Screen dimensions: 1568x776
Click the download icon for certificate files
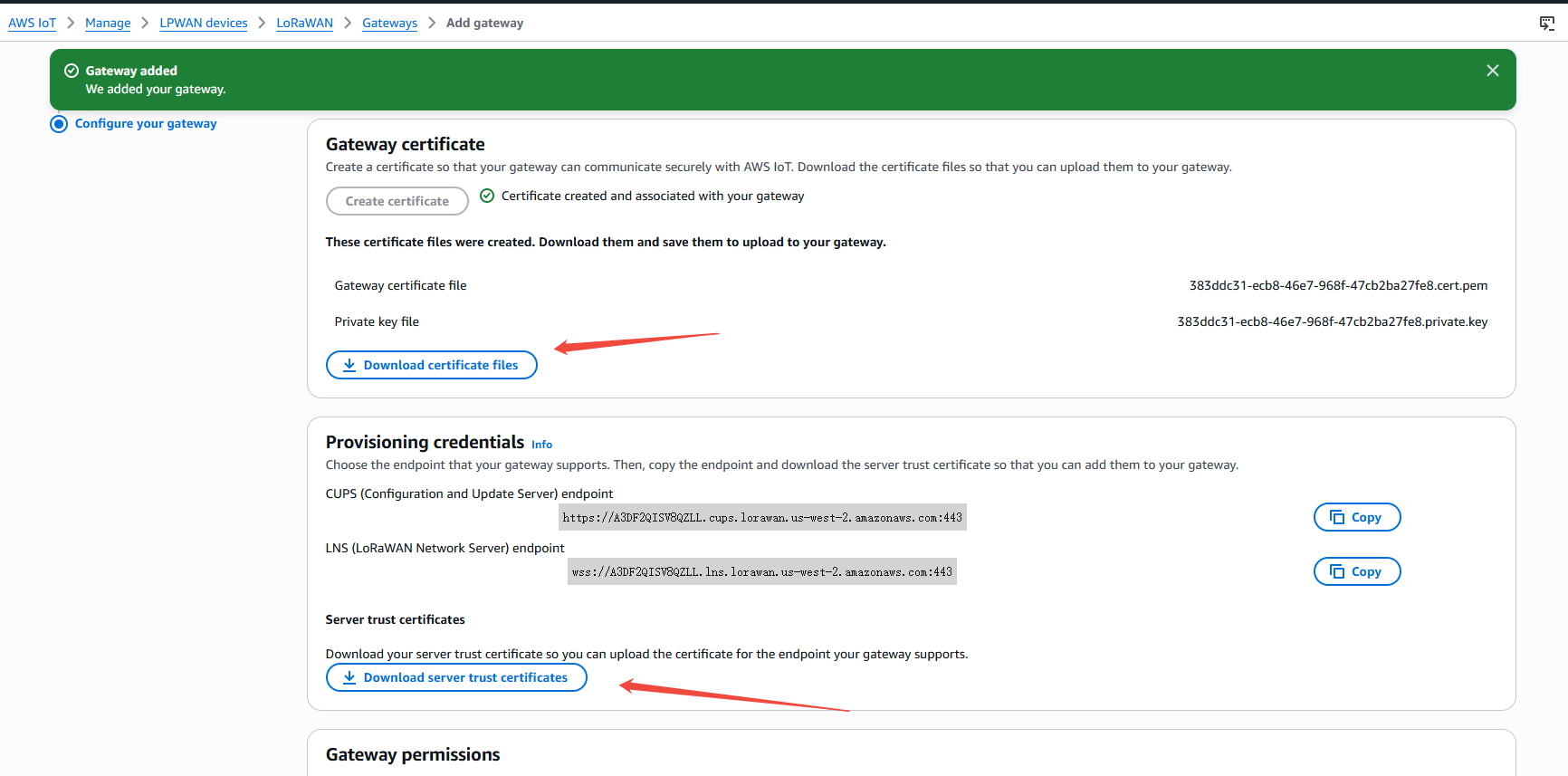coord(349,365)
